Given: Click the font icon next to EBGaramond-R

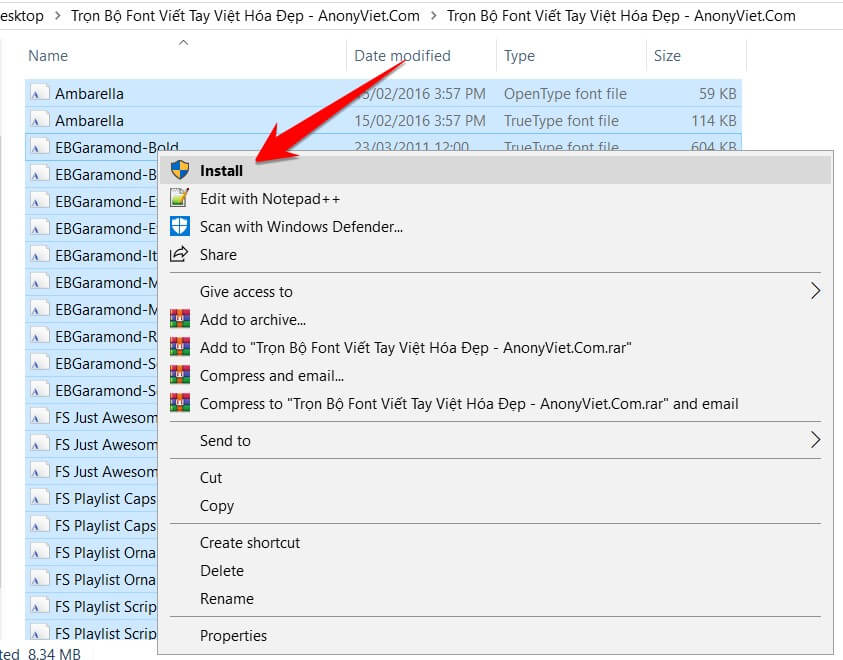Looking at the screenshot, I should pyautogui.click(x=39, y=336).
